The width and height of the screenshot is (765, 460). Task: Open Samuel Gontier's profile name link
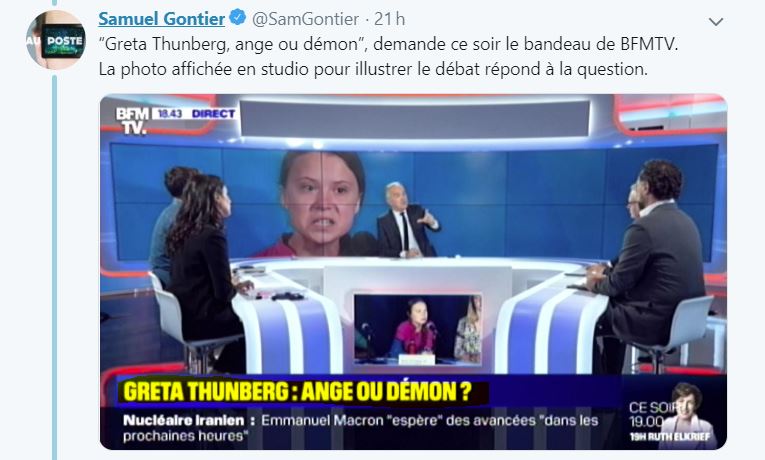tap(161, 19)
